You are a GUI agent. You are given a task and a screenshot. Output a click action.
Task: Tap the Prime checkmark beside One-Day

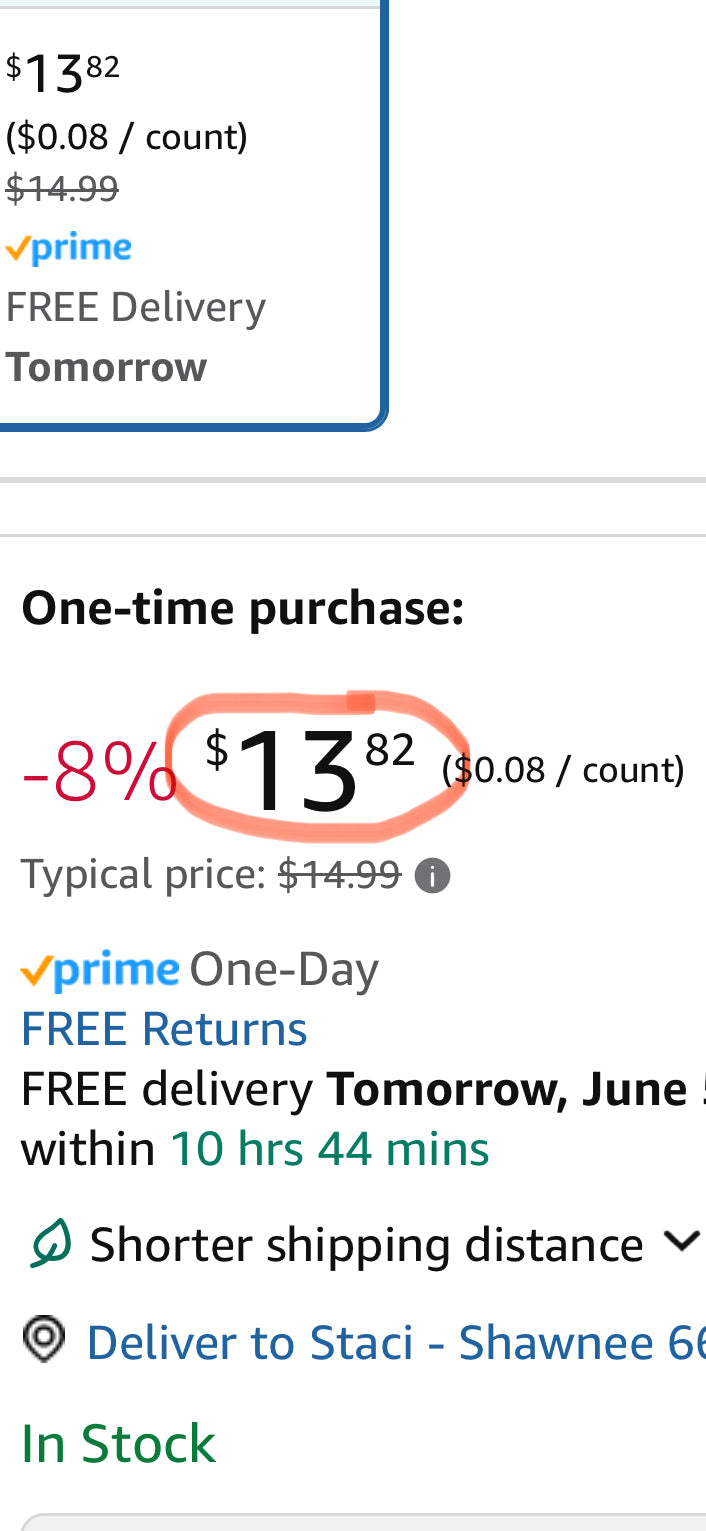pyautogui.click(x=36, y=971)
